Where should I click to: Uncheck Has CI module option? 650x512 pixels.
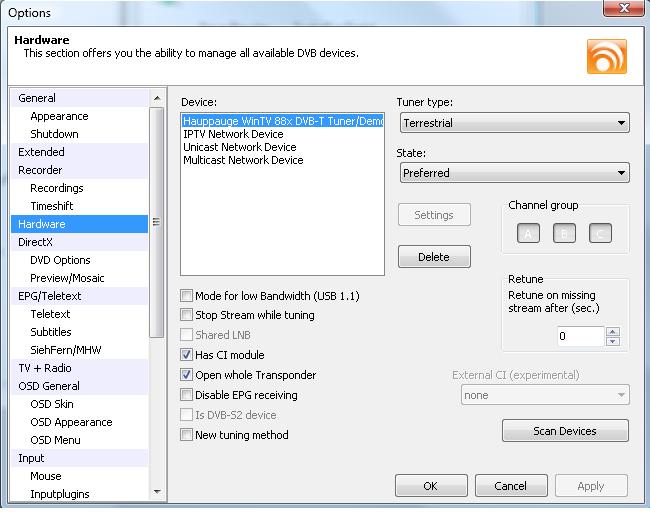click(x=187, y=355)
